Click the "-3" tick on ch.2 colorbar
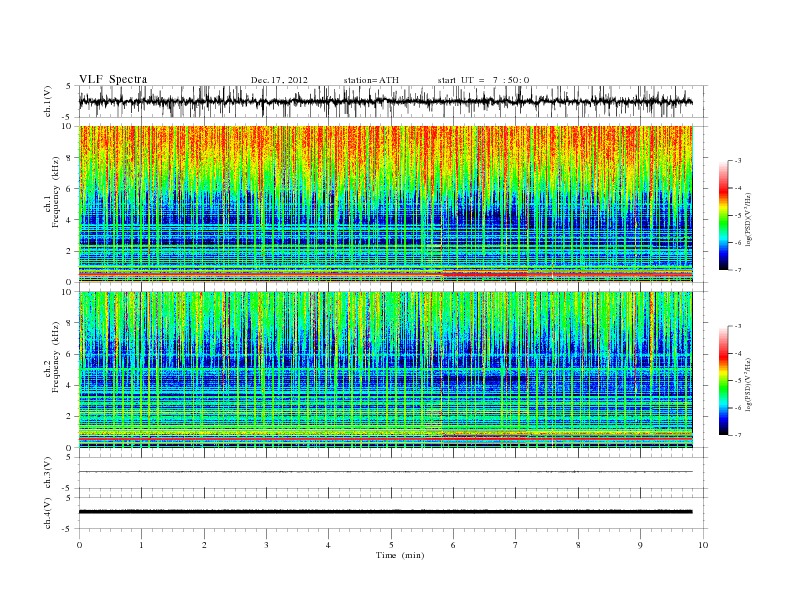The width and height of the screenshot is (792, 612). click(738, 326)
